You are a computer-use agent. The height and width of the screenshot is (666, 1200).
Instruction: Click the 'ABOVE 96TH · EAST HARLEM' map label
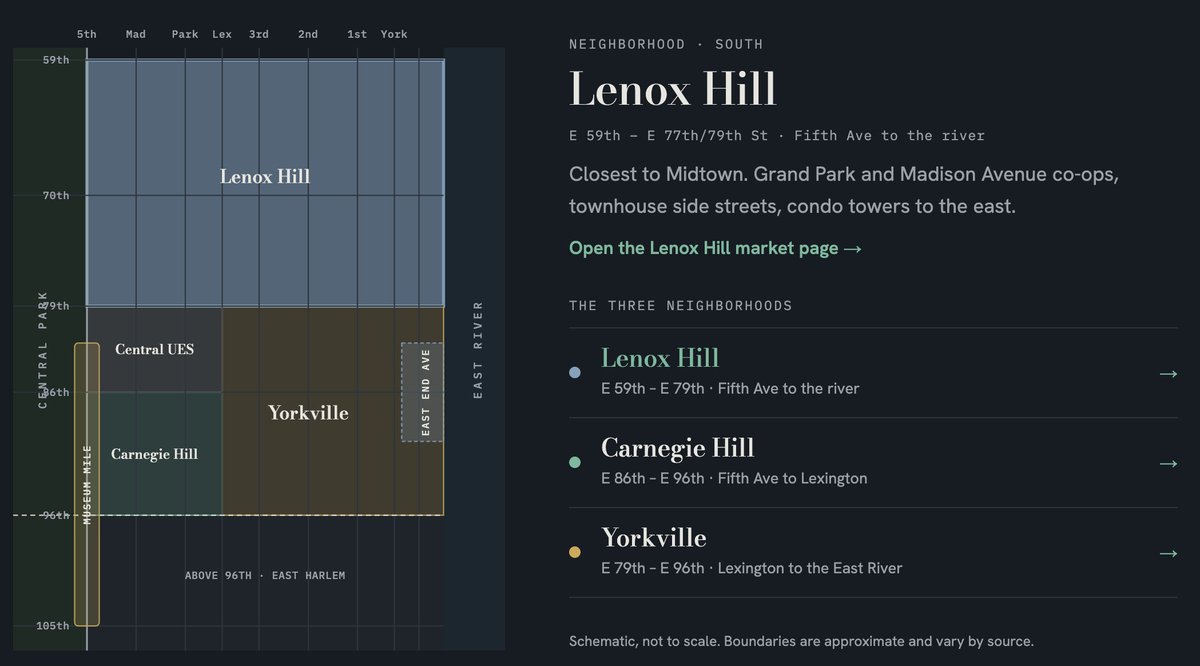[x=265, y=576]
